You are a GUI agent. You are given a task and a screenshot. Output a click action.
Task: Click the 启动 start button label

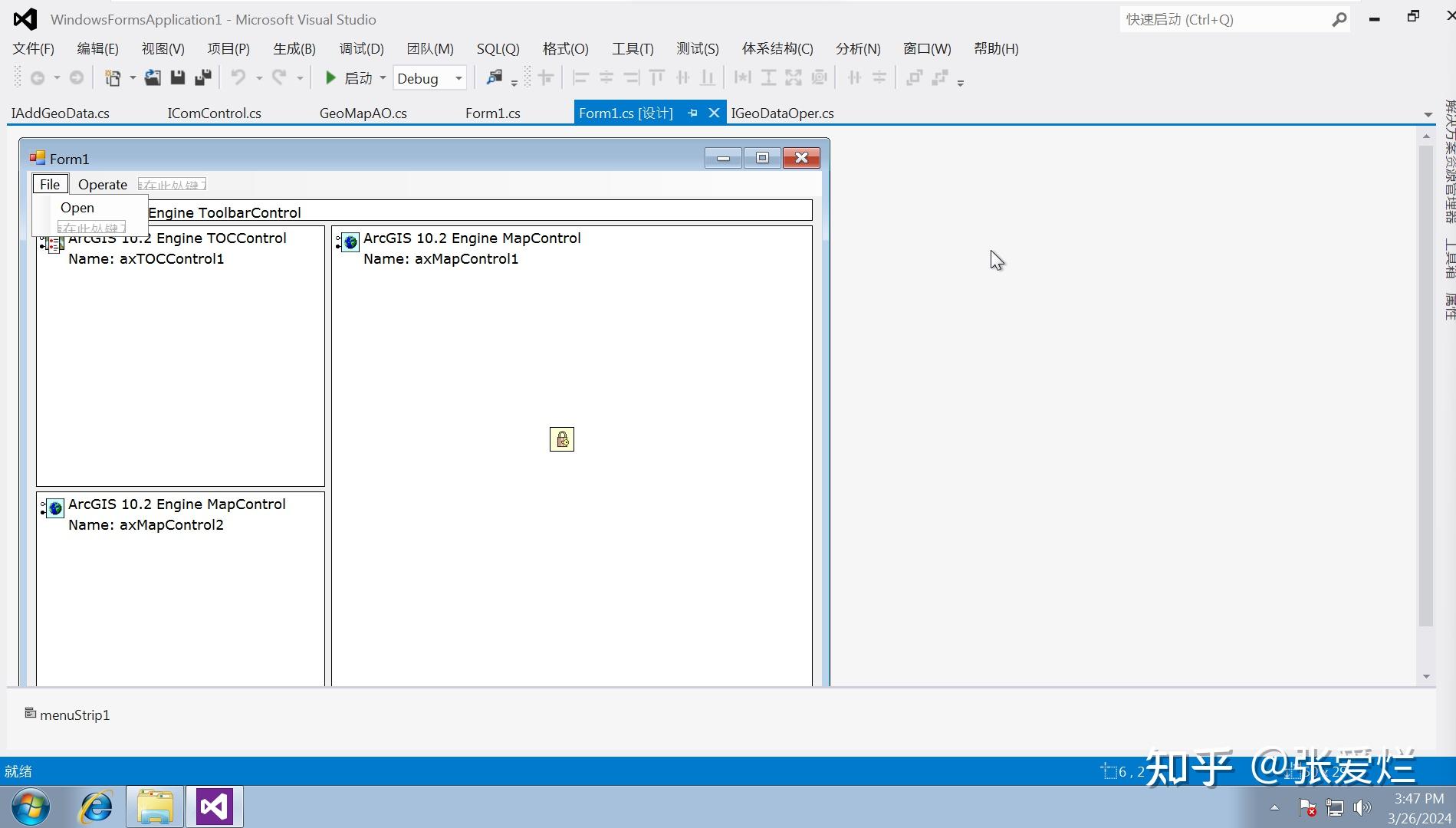358,78
